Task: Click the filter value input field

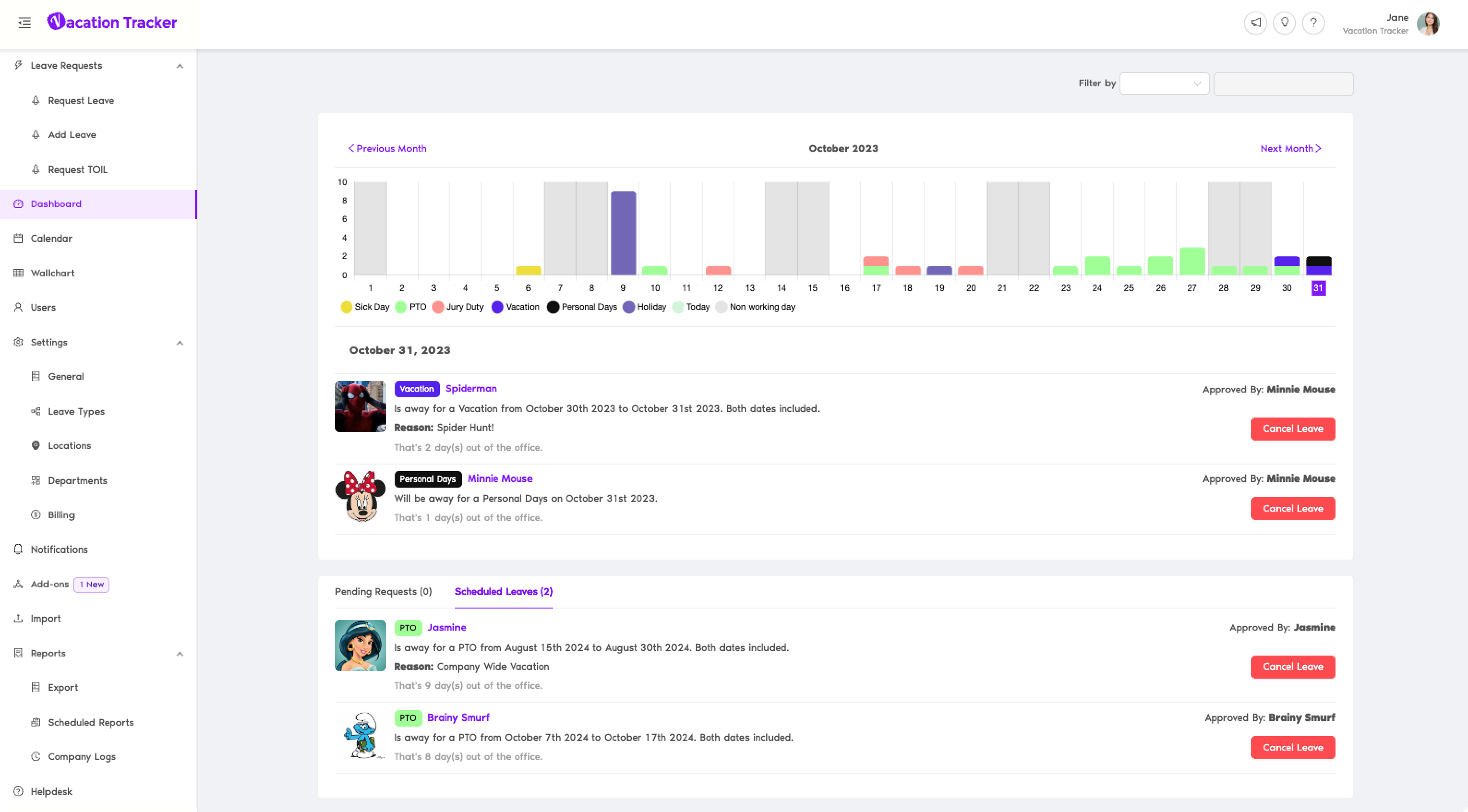Action: pyautogui.click(x=1283, y=84)
